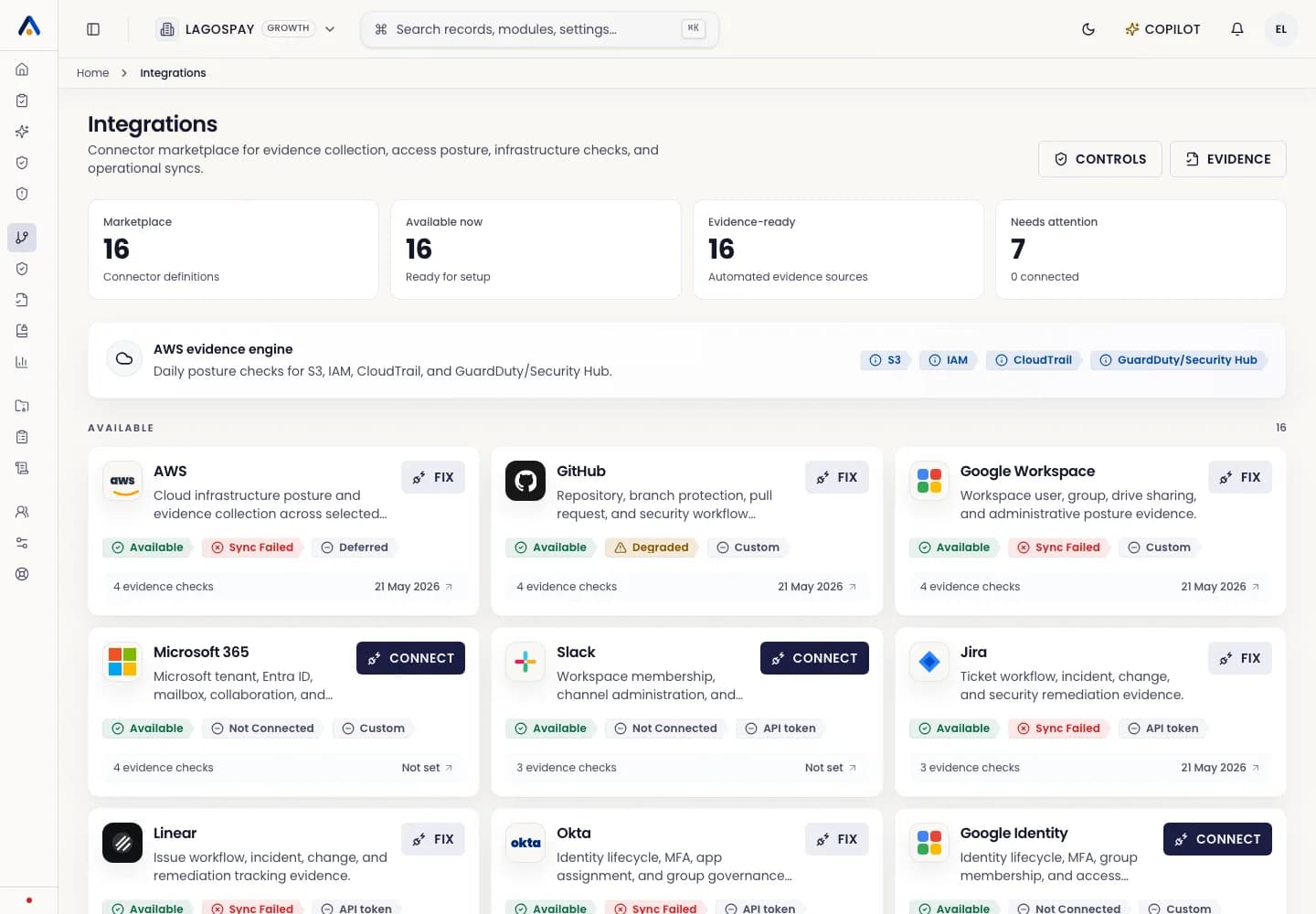Click the GuardDuty/Security Hub chip
1316x914 pixels.
1178,360
